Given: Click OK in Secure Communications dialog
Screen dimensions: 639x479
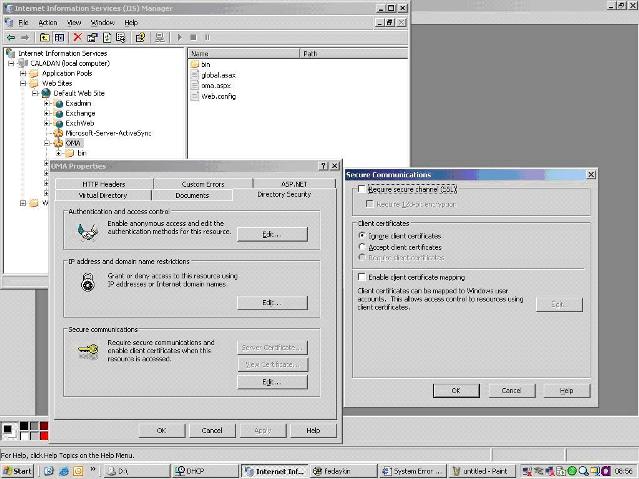Looking at the screenshot, I should point(455,390).
